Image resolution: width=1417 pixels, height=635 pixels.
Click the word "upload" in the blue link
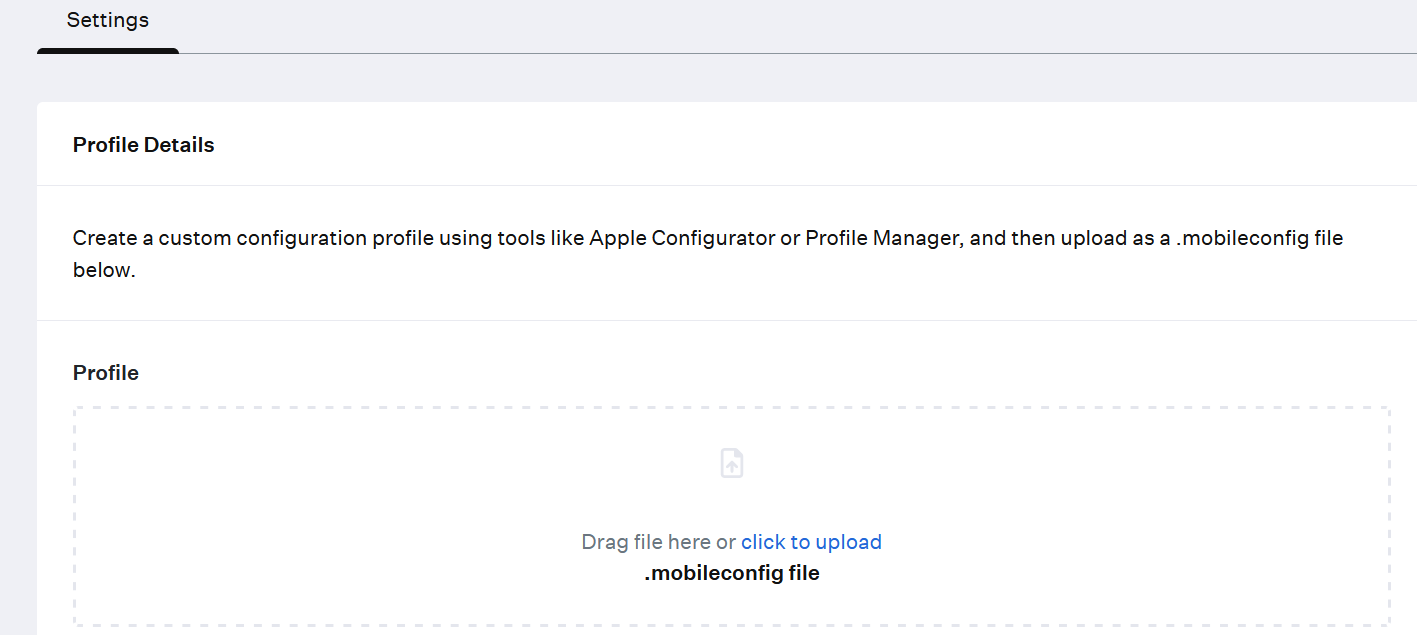tap(848, 542)
